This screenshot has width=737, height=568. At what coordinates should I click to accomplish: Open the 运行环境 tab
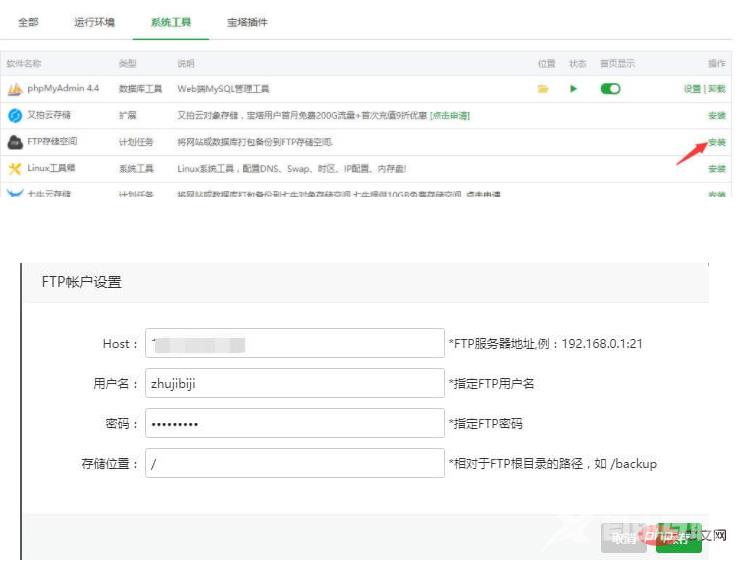pos(95,22)
